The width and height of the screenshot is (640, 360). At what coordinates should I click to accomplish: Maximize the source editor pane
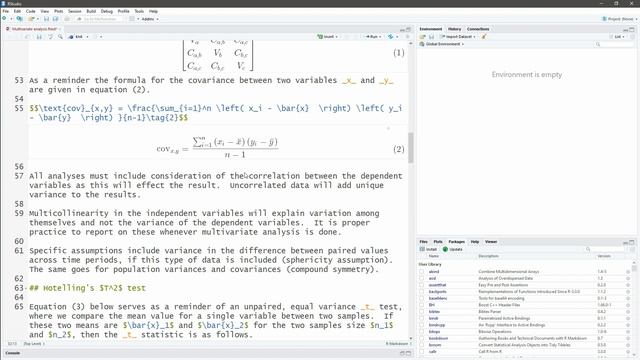coord(408,29)
